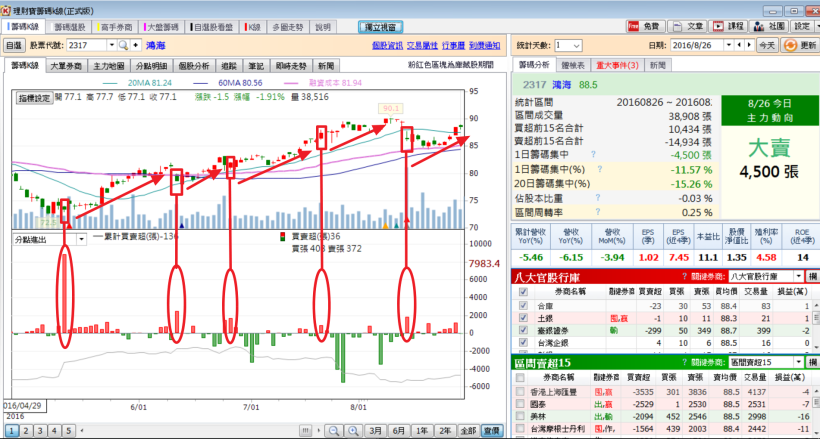Open the 設定 settings dropdown arrow
820x439 pixels.
coord(815,26)
